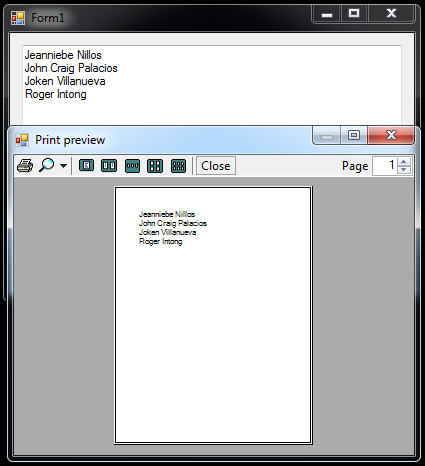Close the Print preview window

(x=391, y=135)
